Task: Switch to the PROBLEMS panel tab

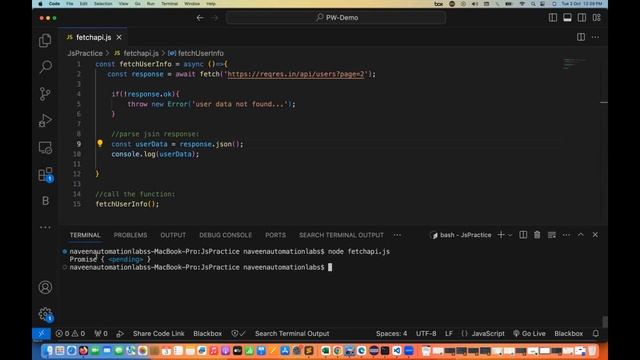Action: [130, 235]
